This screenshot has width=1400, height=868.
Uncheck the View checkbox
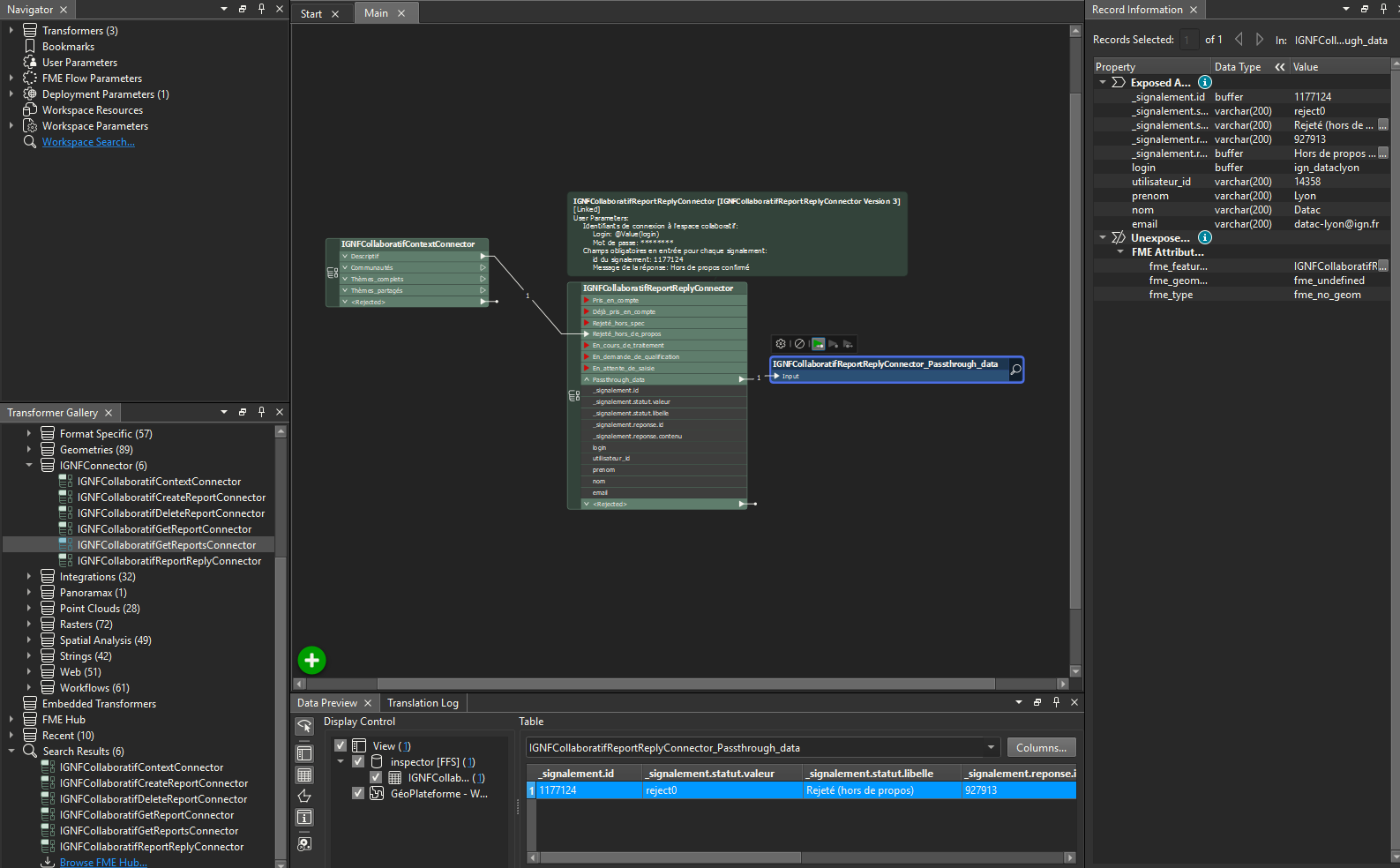point(341,745)
